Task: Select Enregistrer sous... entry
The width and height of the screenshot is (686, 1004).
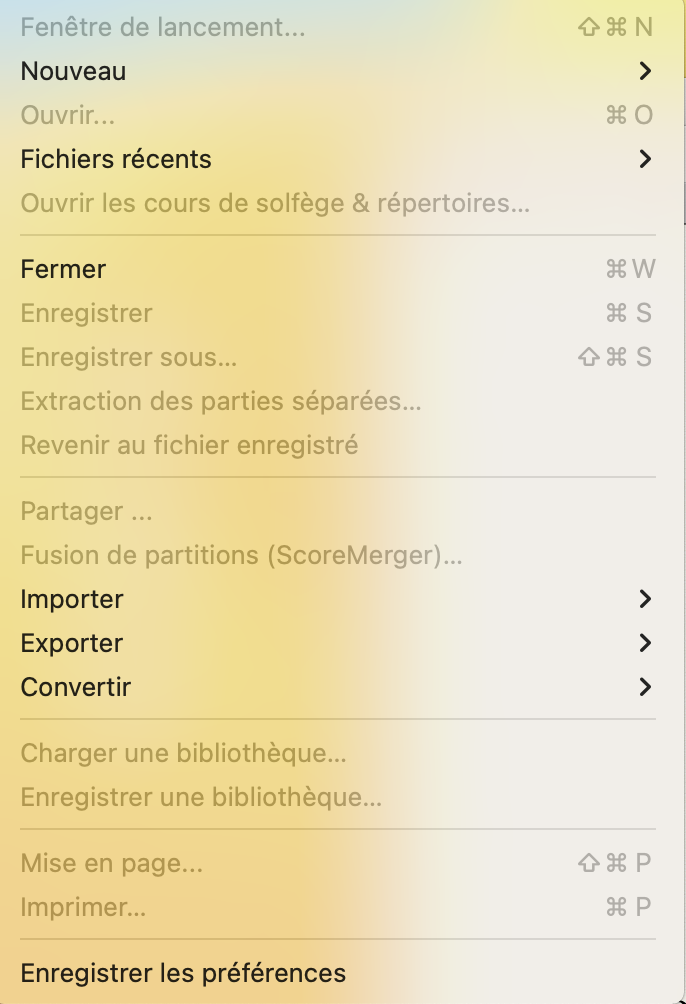Action: point(129,357)
